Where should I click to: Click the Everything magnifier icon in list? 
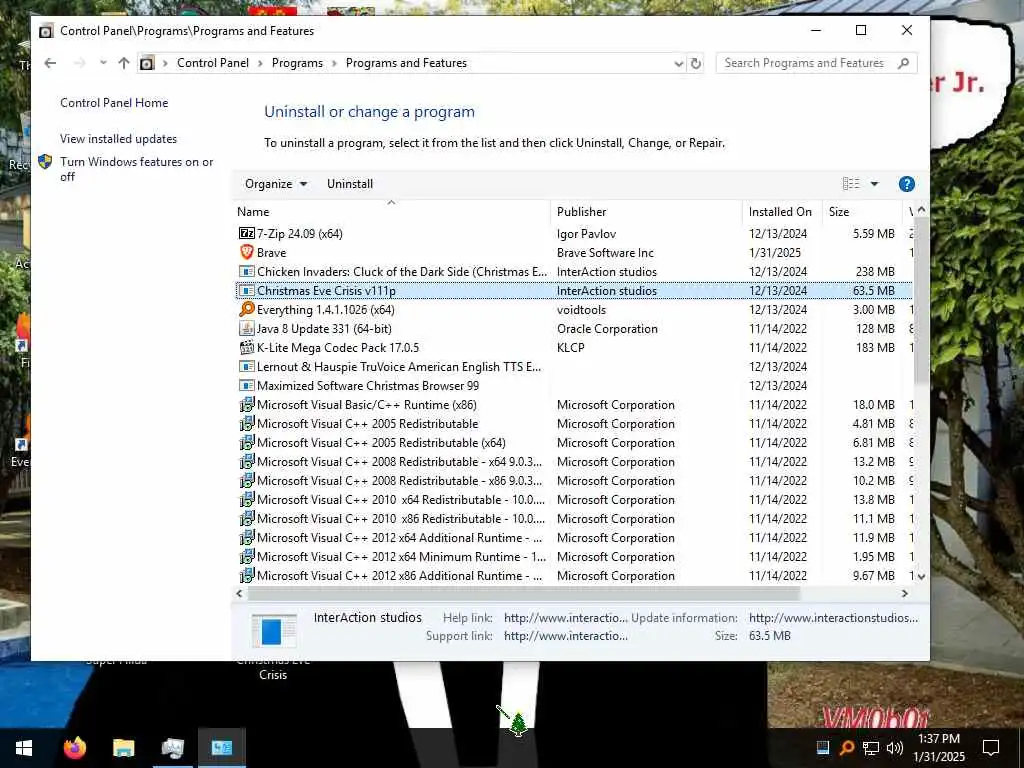pos(246,309)
